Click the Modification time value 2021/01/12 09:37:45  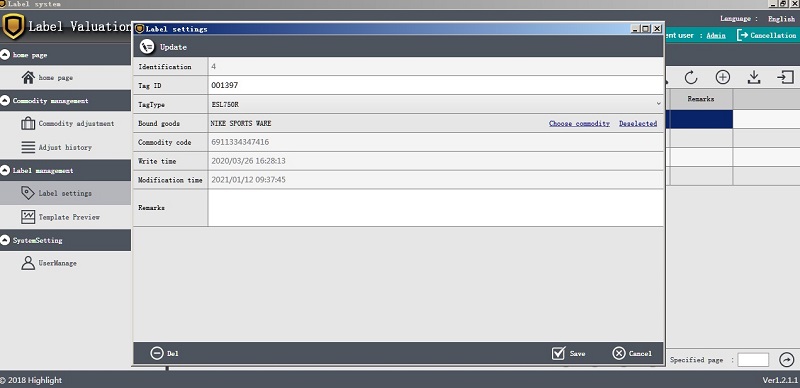pos(248,180)
